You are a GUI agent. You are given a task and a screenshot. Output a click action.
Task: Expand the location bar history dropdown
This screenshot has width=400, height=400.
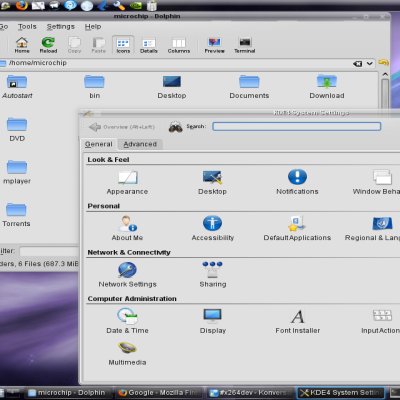click(x=370, y=63)
